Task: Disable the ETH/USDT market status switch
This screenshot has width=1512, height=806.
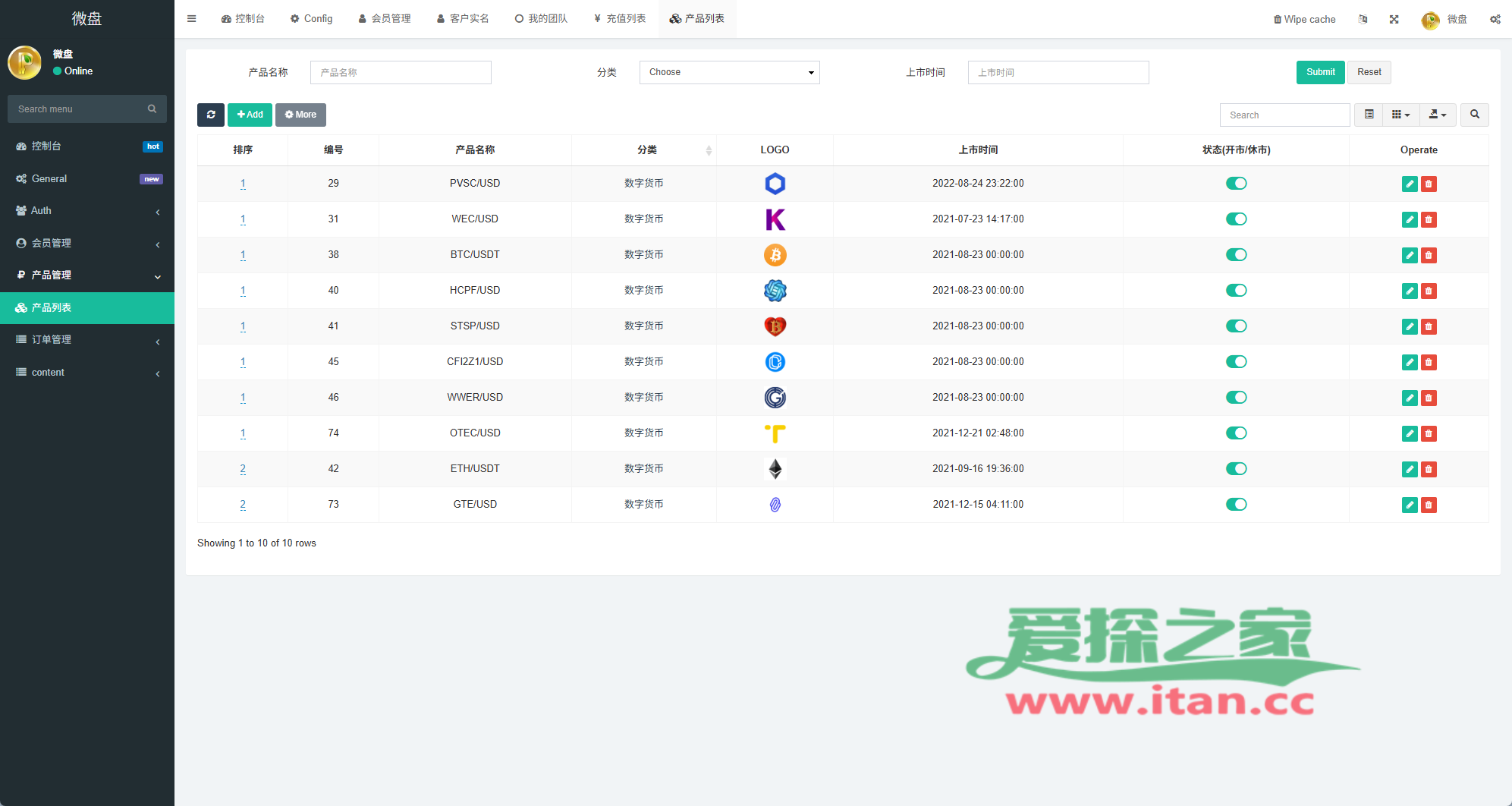Action: 1236,469
